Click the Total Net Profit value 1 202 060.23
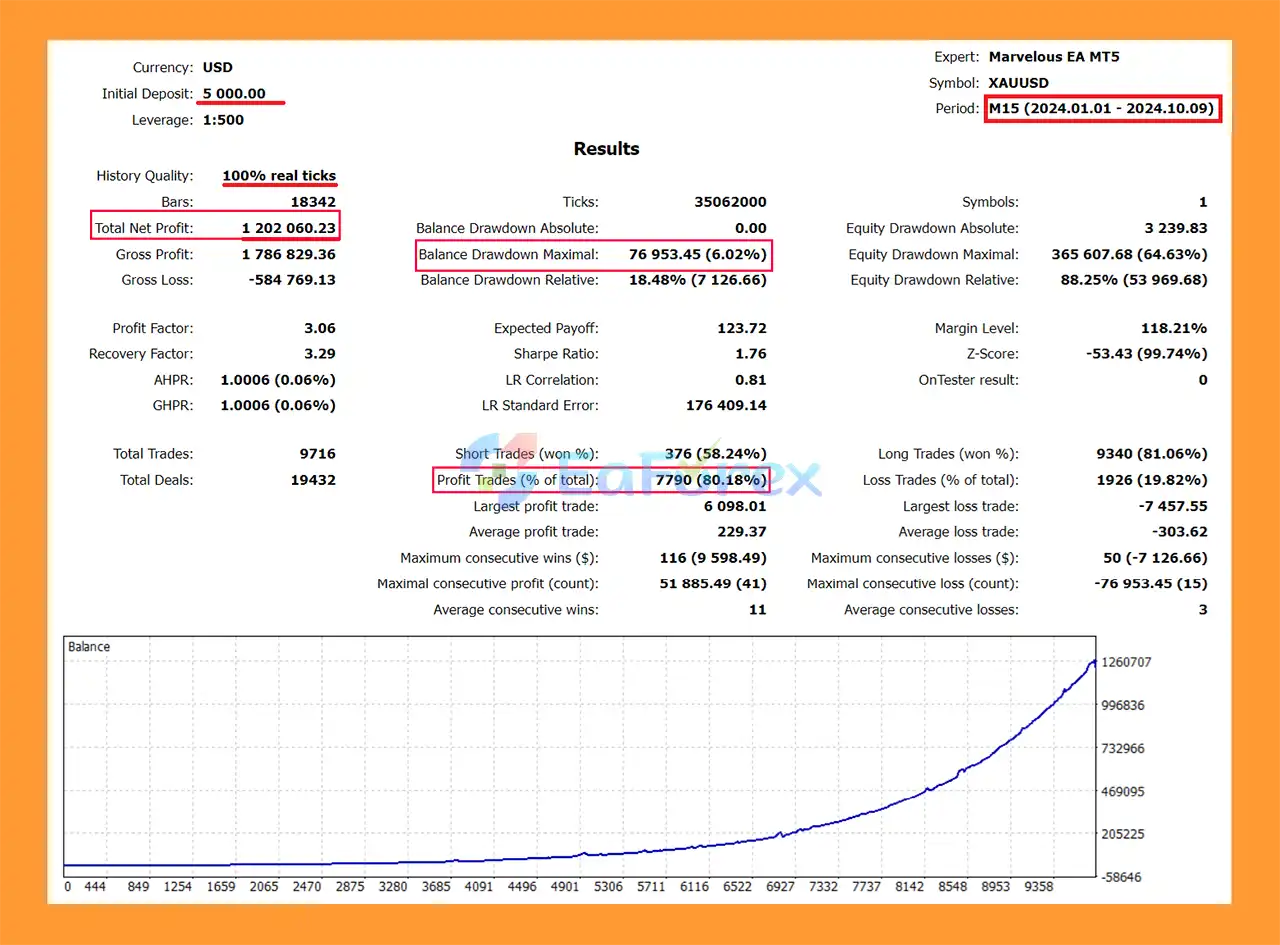This screenshot has height=945, width=1280. click(x=288, y=229)
